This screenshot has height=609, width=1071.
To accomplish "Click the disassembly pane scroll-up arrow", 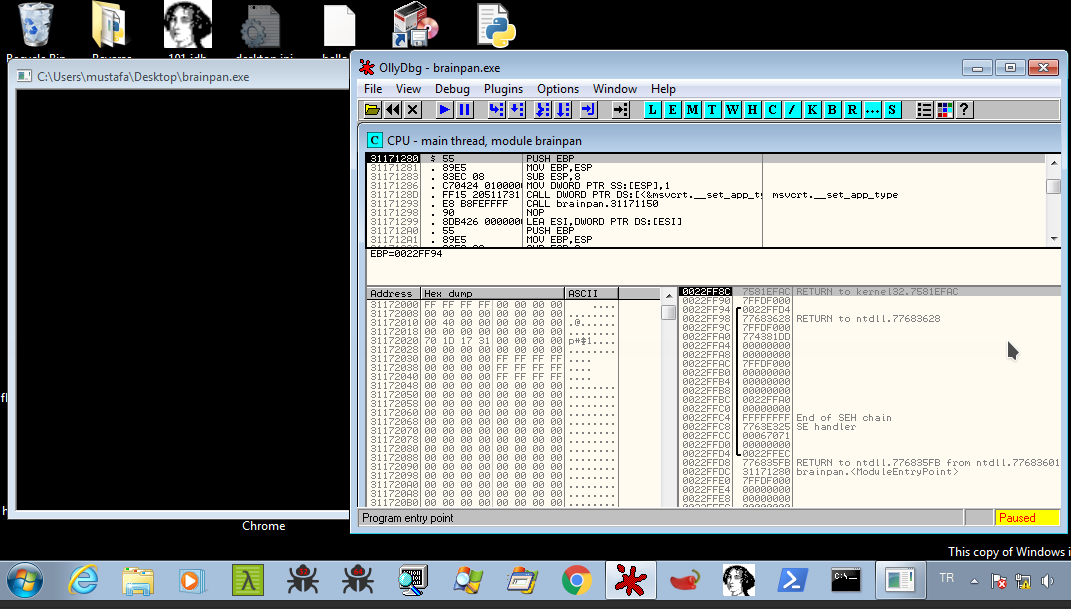I will pyautogui.click(x=1054, y=162).
